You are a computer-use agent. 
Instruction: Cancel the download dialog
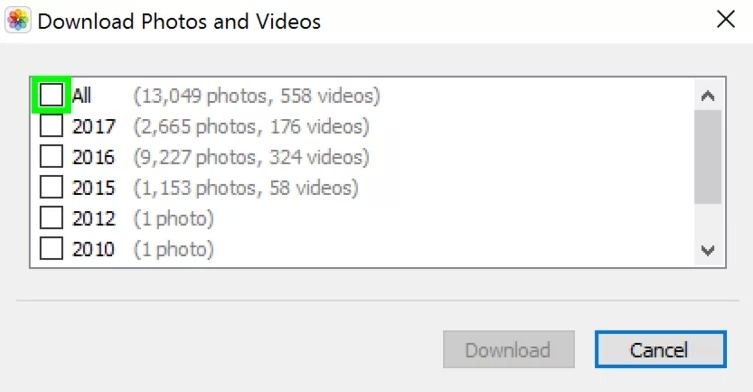660,349
